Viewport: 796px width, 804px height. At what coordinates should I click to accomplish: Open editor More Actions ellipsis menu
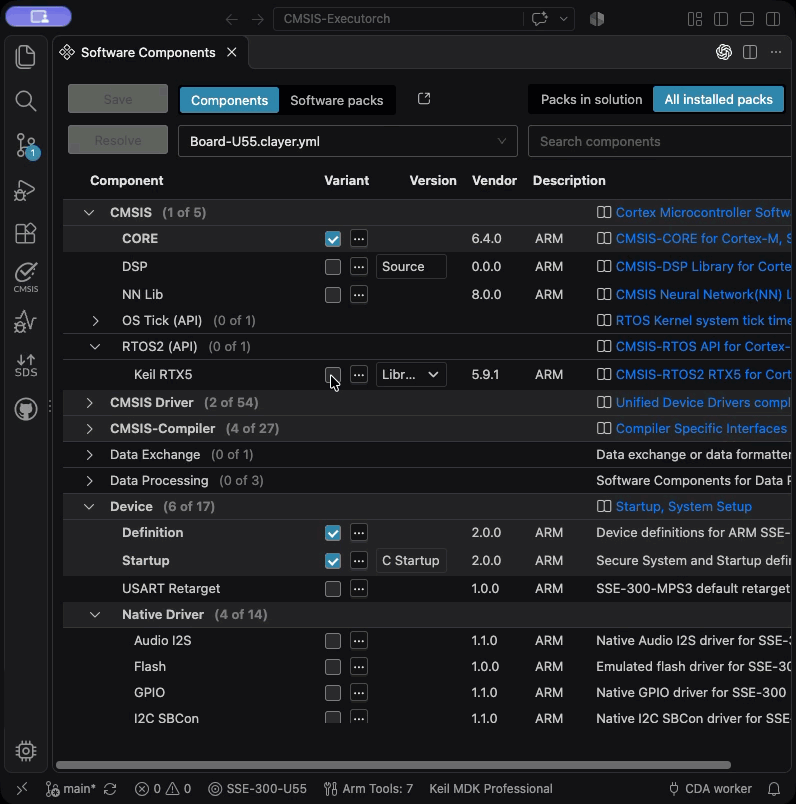(776, 52)
